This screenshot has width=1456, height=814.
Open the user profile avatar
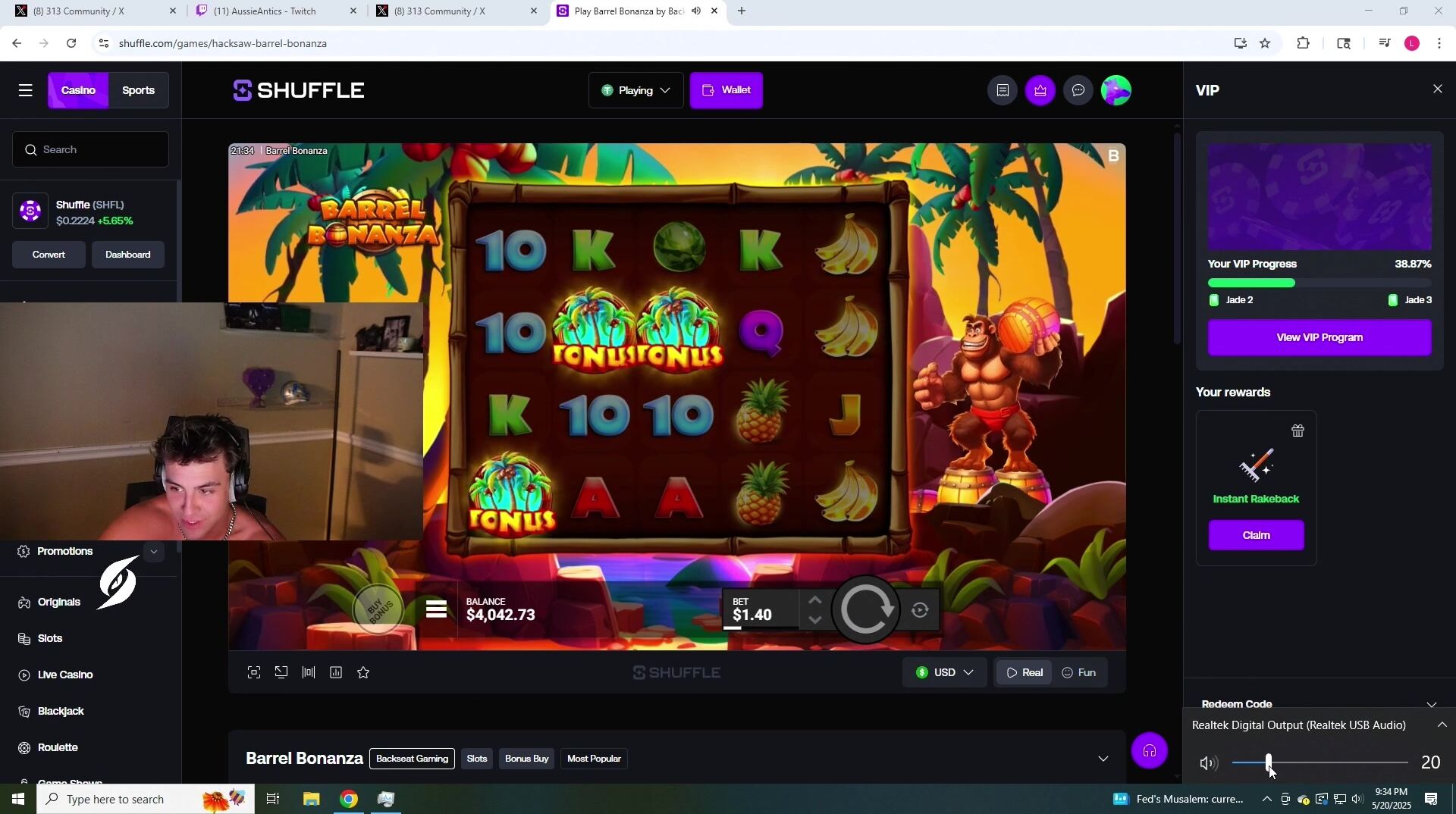pos(1116,91)
